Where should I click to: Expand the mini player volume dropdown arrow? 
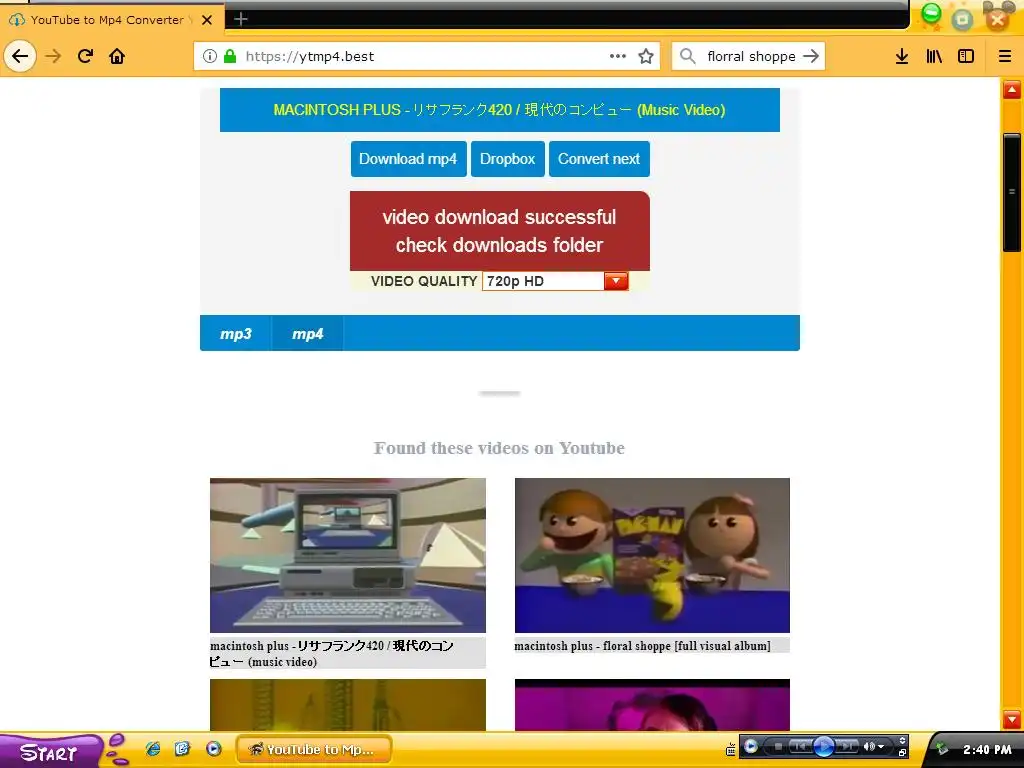(x=881, y=746)
